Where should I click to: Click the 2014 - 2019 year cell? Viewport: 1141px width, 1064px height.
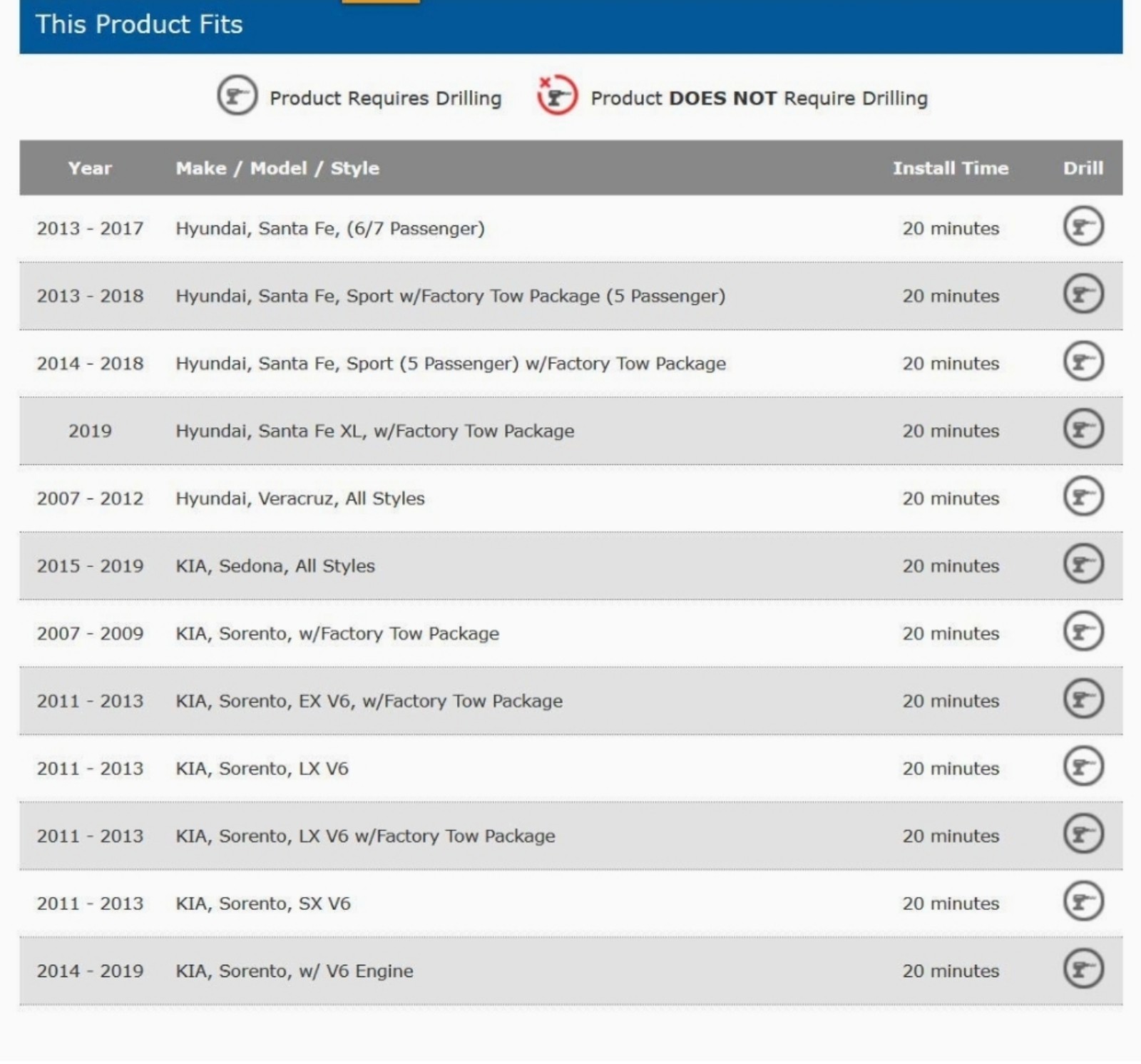90,971
